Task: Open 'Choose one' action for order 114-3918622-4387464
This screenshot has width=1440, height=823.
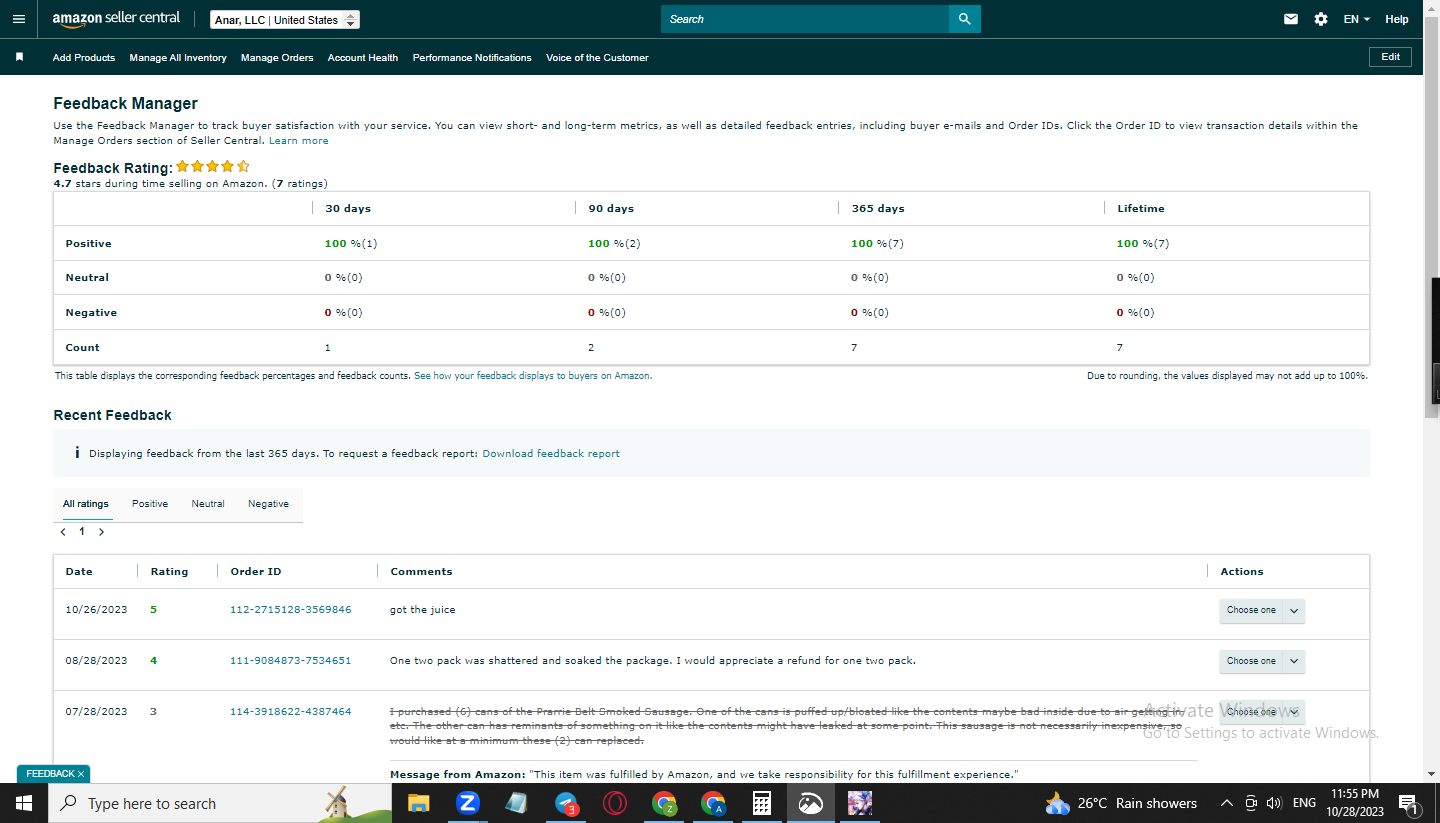Action: (x=1262, y=712)
